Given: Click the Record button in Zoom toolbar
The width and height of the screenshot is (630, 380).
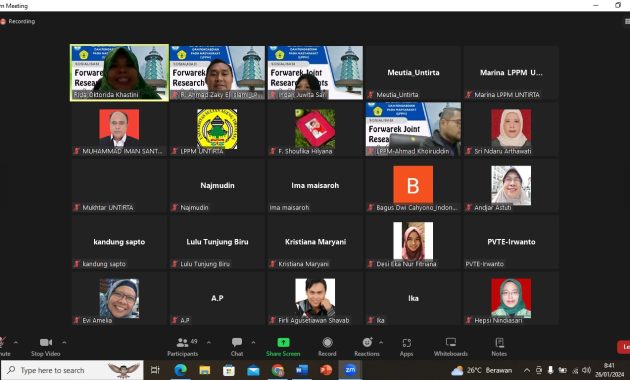Looking at the screenshot, I should (x=327, y=347).
